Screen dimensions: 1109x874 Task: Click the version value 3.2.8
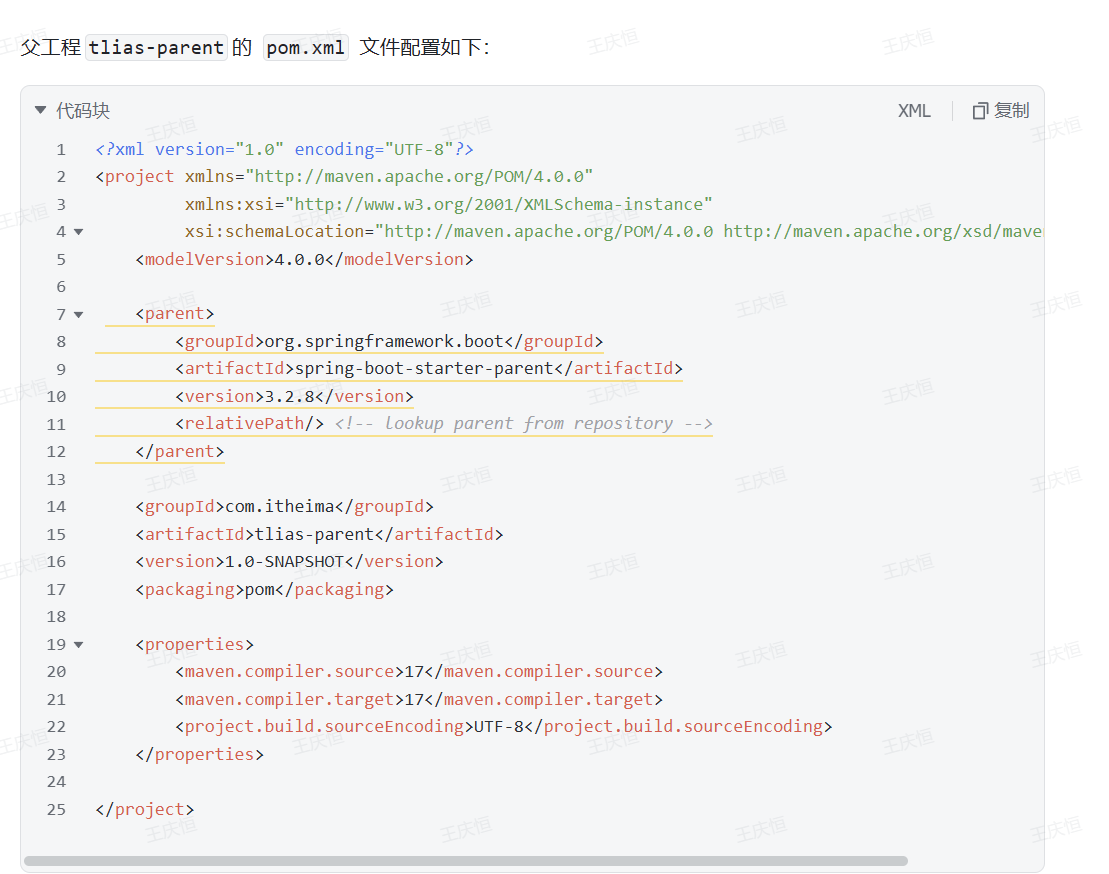pyautogui.click(x=289, y=396)
